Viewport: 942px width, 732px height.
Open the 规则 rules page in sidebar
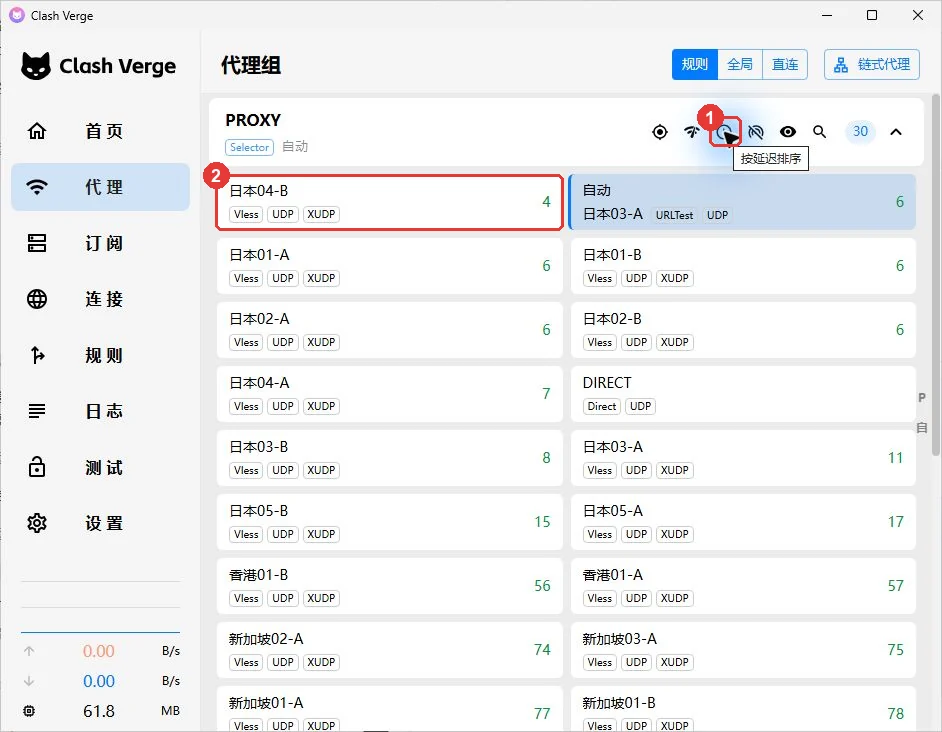(x=100, y=355)
